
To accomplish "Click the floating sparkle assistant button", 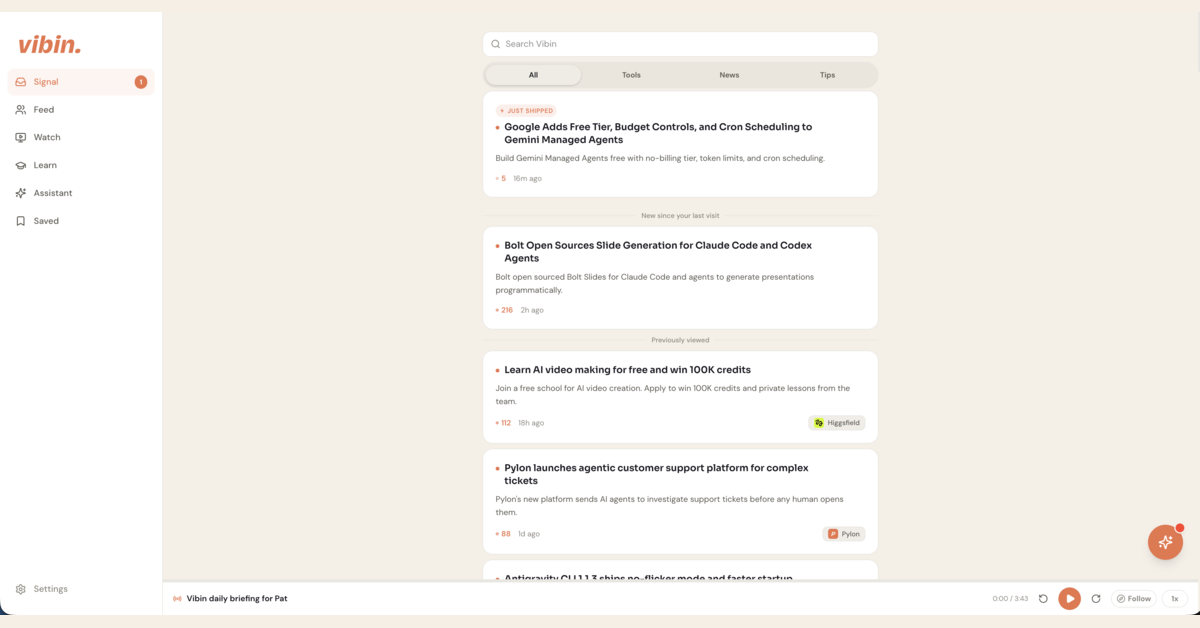I will tap(1165, 542).
